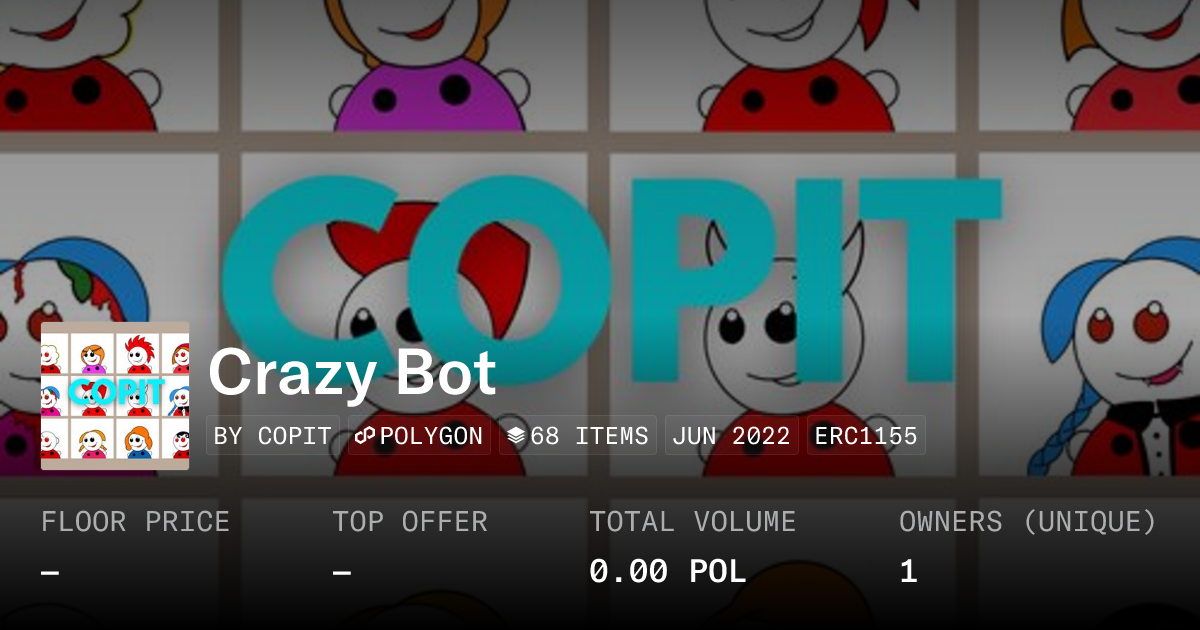This screenshot has height=630, width=1200.
Task: Click the ERC1155 token standard badge
Action: pos(866,436)
